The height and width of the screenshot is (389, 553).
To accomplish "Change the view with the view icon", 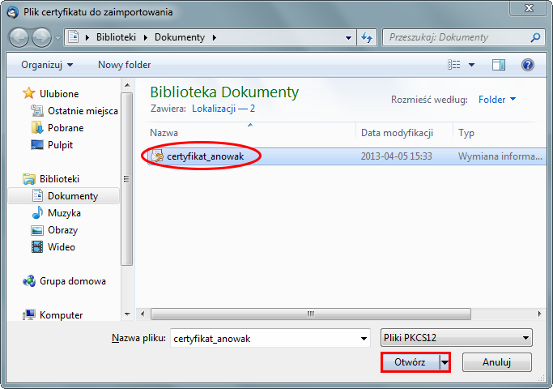I will [x=454, y=65].
